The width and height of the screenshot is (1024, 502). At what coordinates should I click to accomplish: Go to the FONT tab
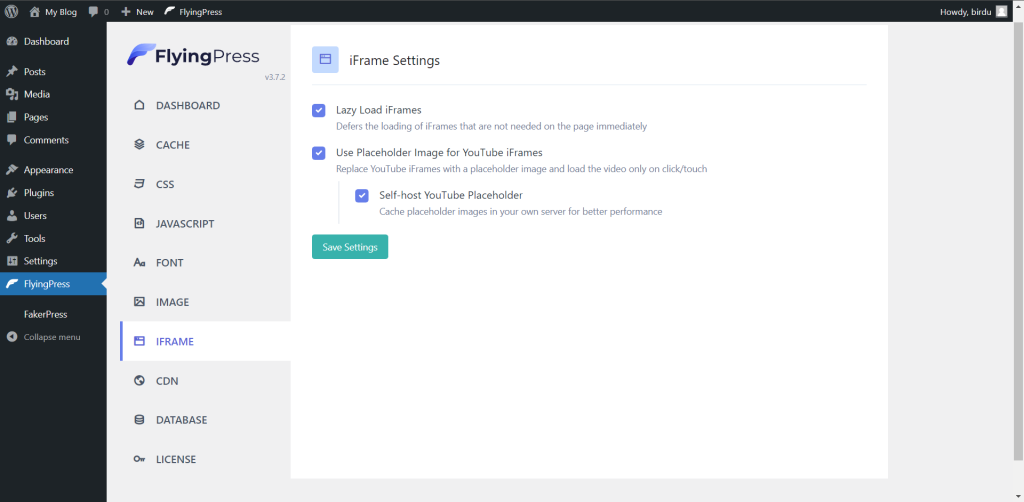pyautogui.click(x=205, y=263)
